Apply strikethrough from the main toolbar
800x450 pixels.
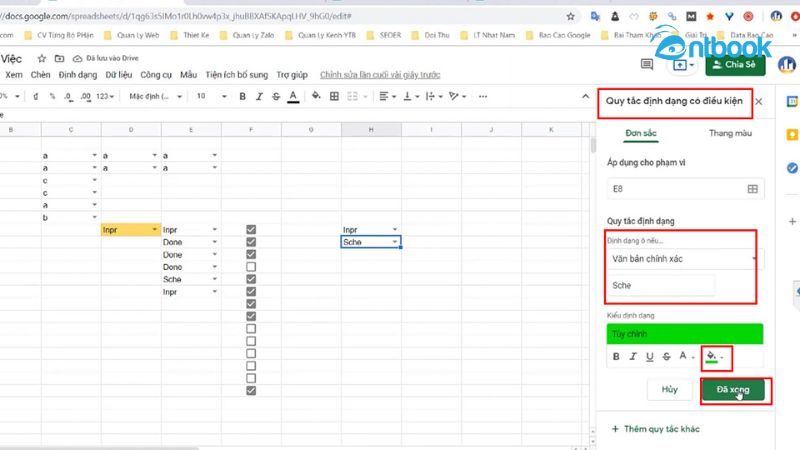pyautogui.click(x=276, y=96)
